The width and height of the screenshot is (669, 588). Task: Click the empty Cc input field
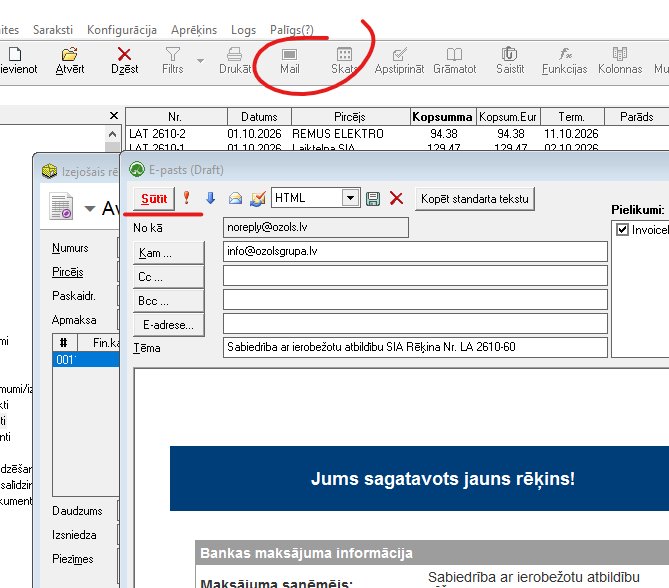(x=415, y=276)
